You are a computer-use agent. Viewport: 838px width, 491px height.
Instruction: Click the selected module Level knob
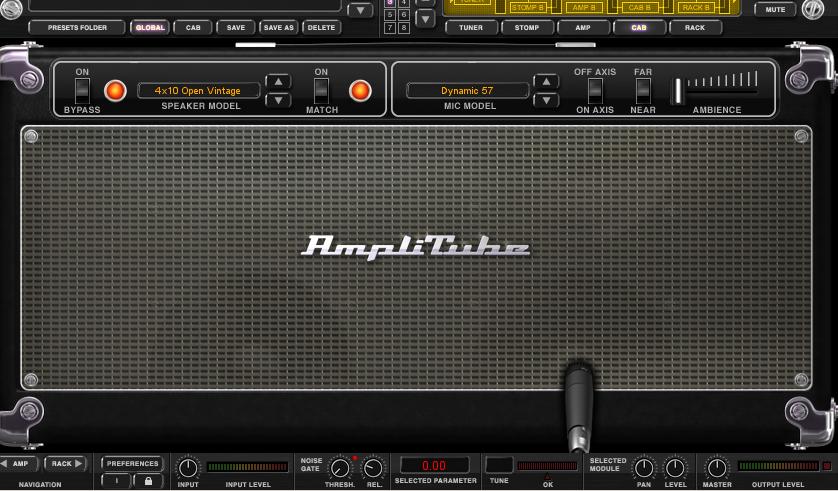coord(675,468)
